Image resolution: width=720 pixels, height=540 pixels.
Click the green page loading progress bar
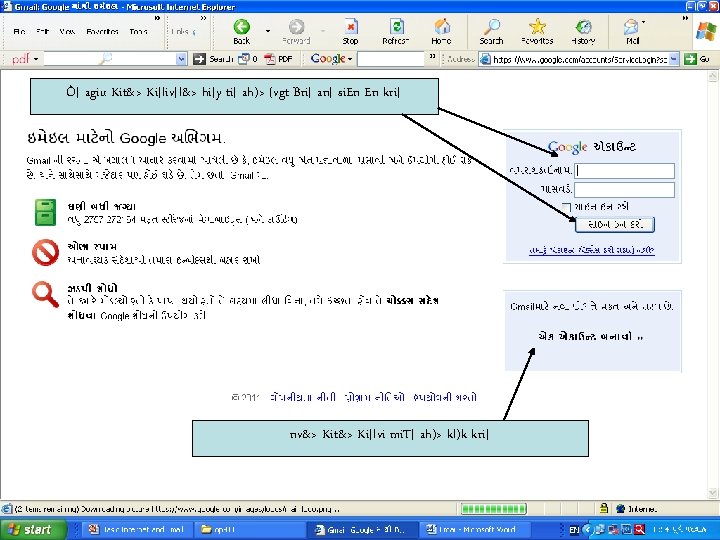494,508
